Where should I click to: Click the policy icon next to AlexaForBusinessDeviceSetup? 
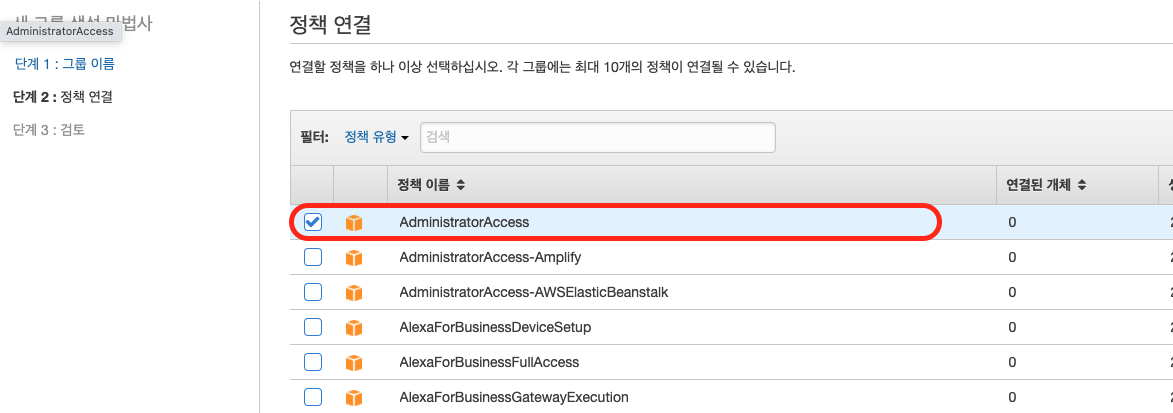point(354,328)
